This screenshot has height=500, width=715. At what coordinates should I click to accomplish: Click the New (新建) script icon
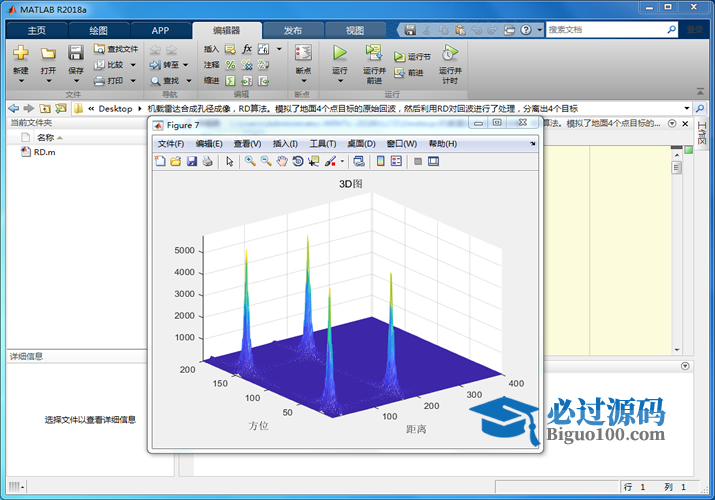coord(21,53)
